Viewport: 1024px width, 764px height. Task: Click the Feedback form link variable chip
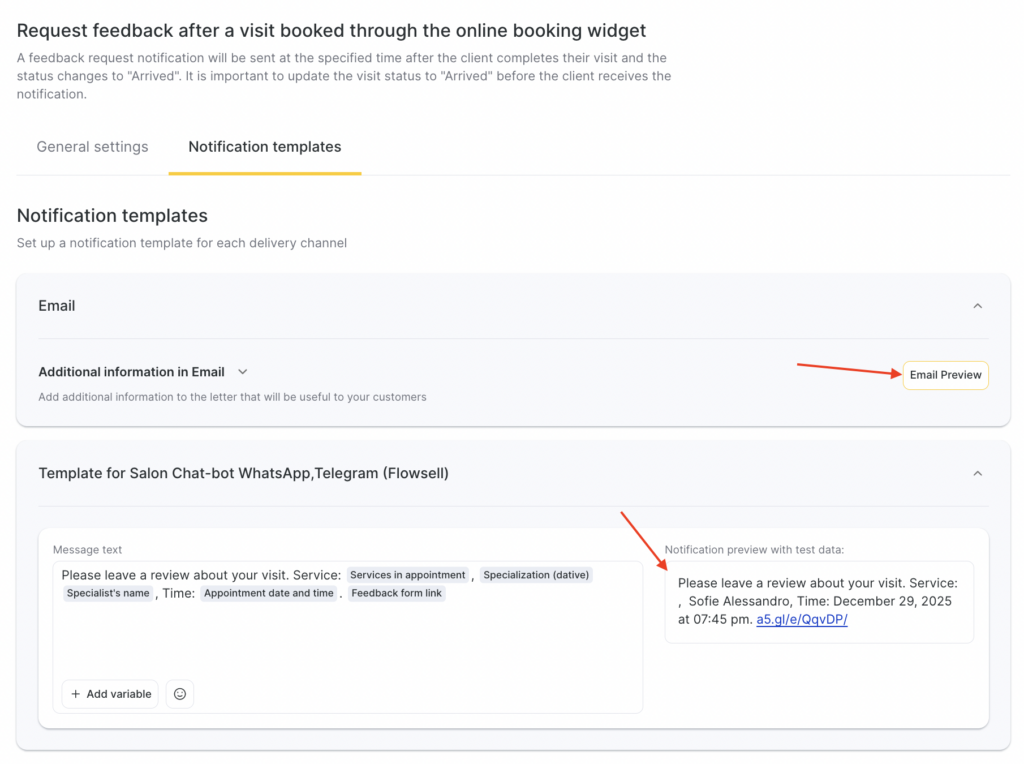pyautogui.click(x=397, y=593)
